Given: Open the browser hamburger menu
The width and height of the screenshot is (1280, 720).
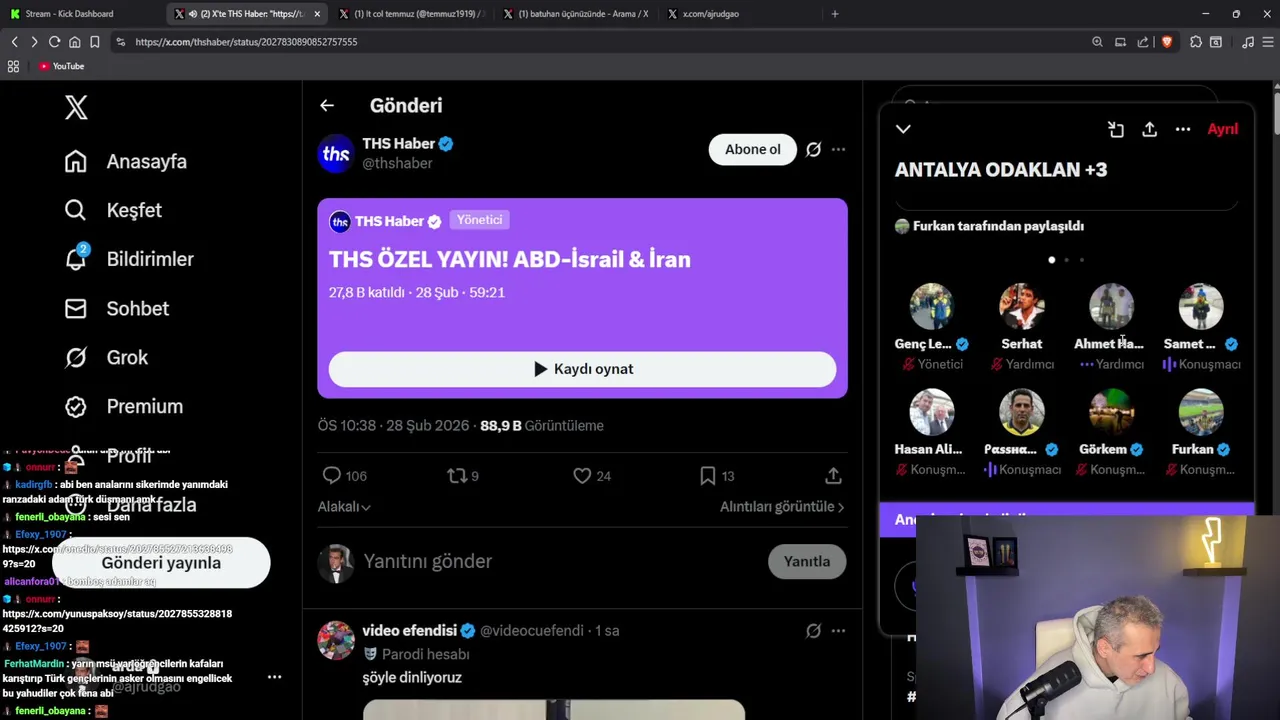Looking at the screenshot, I should click(1268, 42).
